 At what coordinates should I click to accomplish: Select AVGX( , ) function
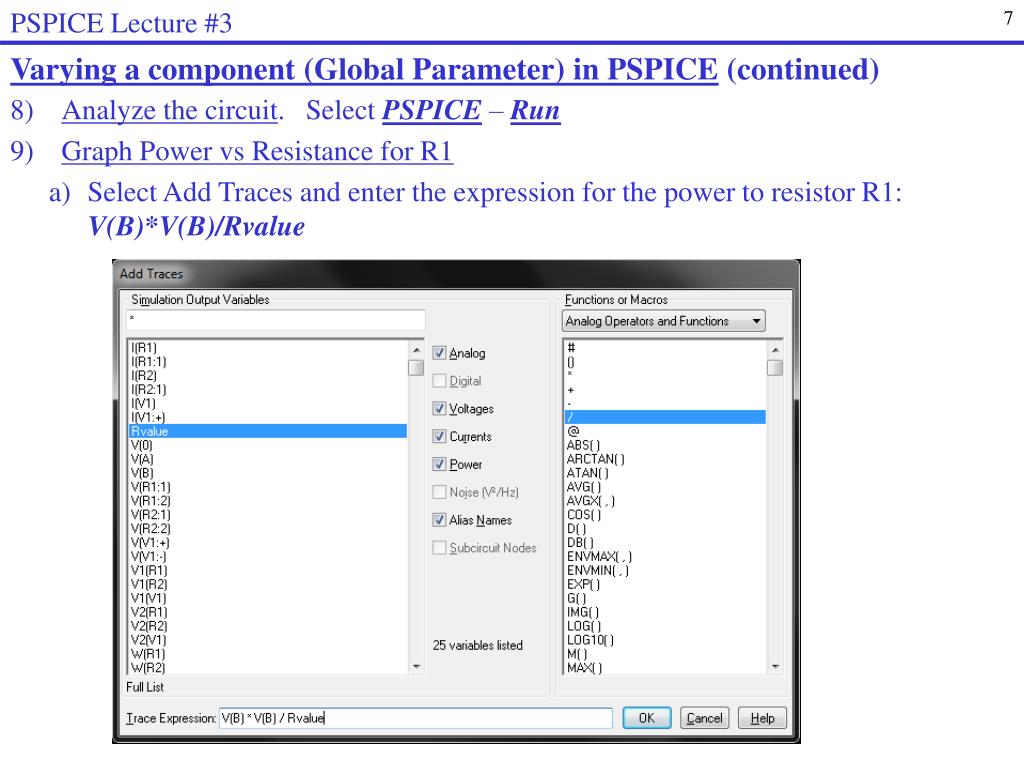(x=591, y=501)
